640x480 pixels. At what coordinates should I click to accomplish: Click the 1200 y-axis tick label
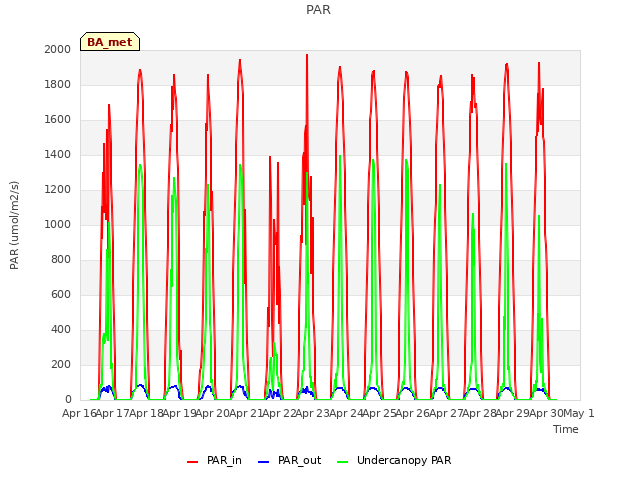pyautogui.click(x=58, y=189)
